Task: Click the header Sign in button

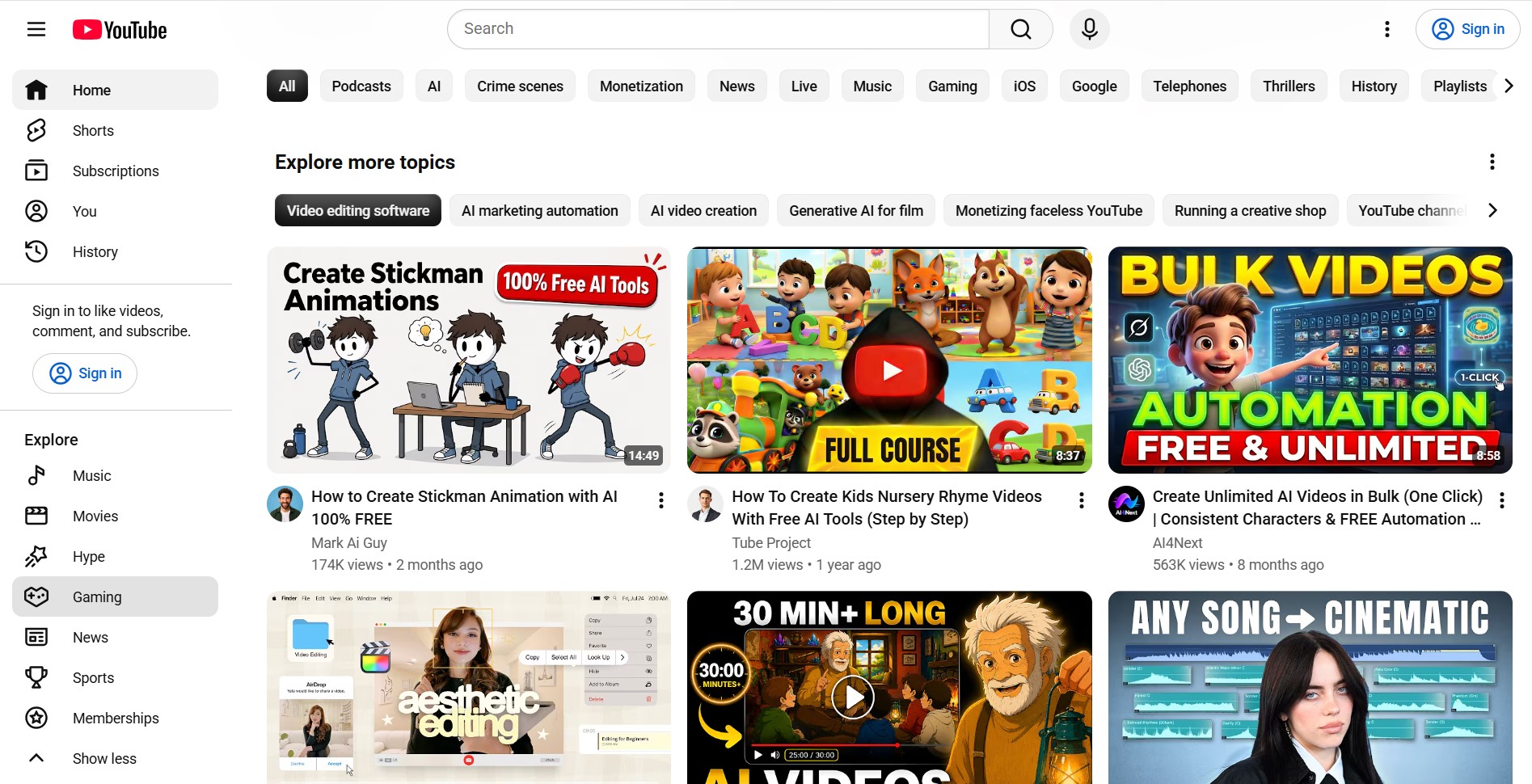Action: coord(1467,29)
